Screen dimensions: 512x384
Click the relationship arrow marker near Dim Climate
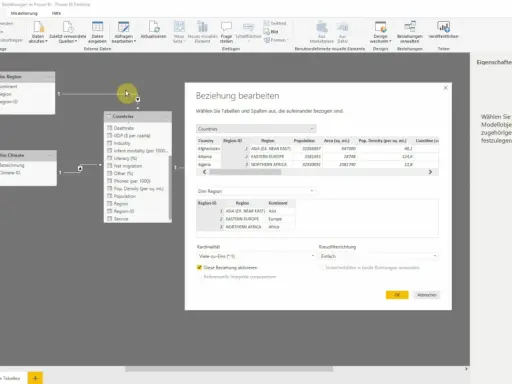[x=80, y=168]
